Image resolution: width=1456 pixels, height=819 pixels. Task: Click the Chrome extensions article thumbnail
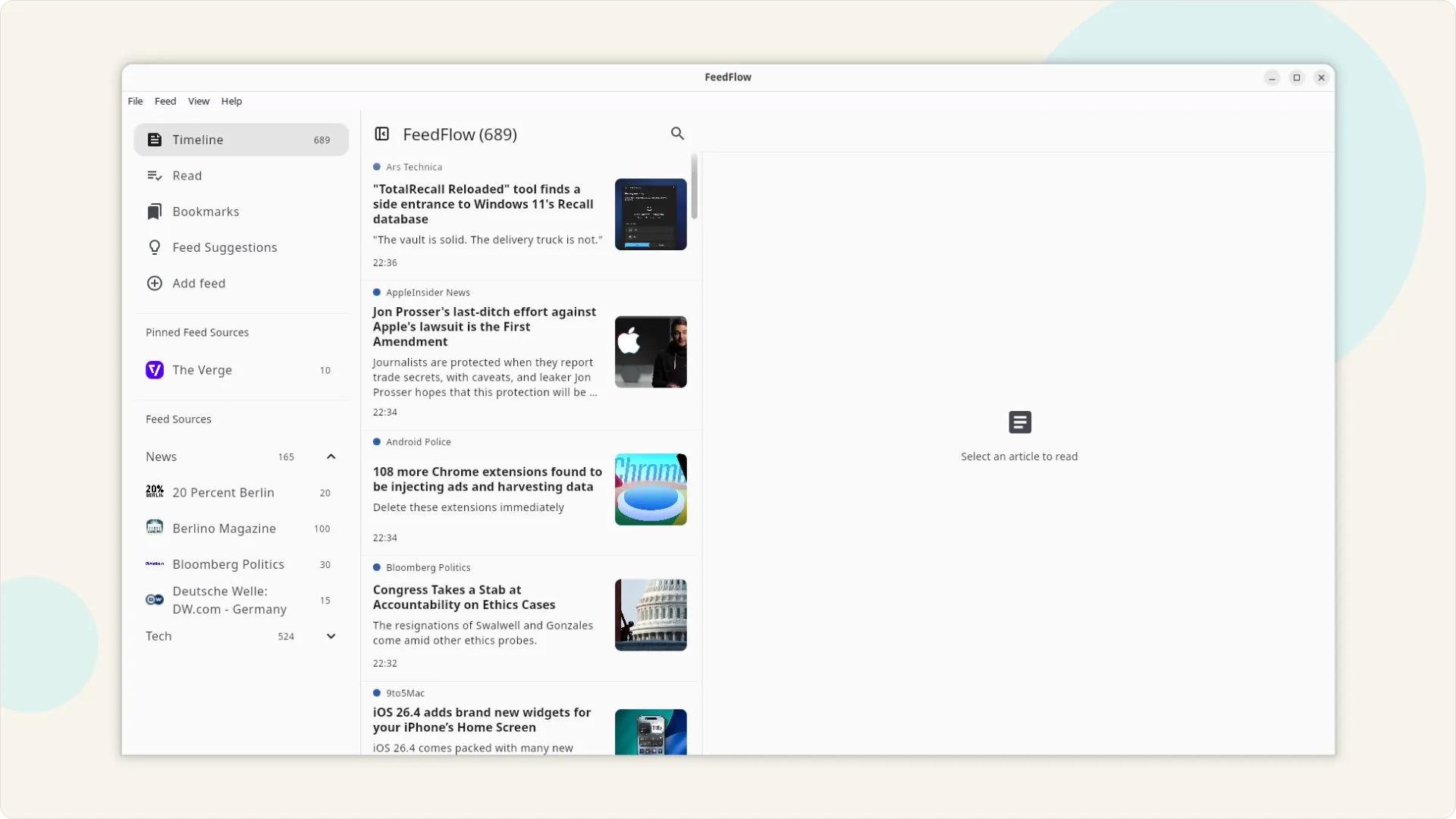coord(651,490)
